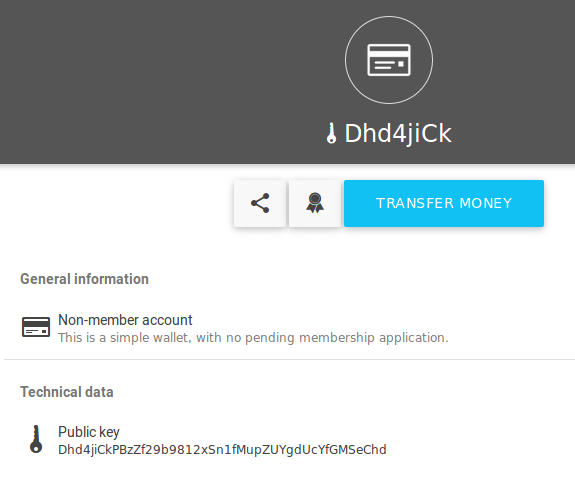Click the card symbol inside the avatar circle

(x=389, y=60)
